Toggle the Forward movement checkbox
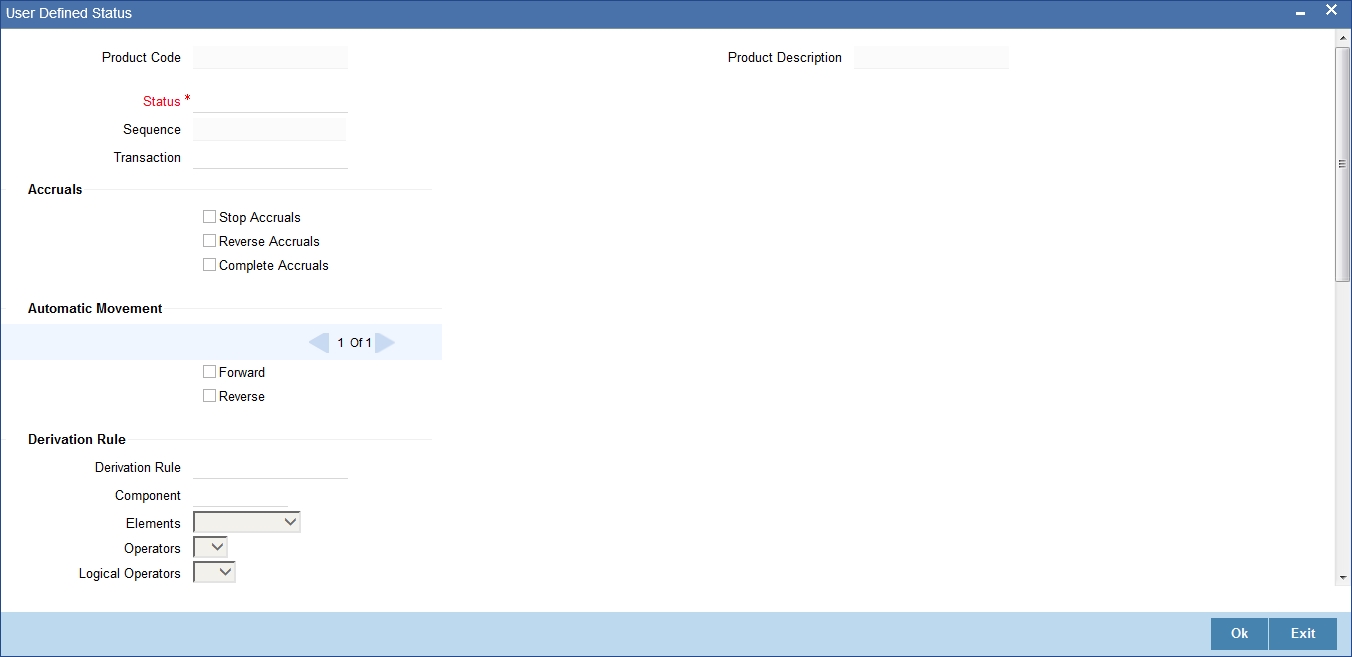Image resolution: width=1352 pixels, height=657 pixels. point(209,371)
